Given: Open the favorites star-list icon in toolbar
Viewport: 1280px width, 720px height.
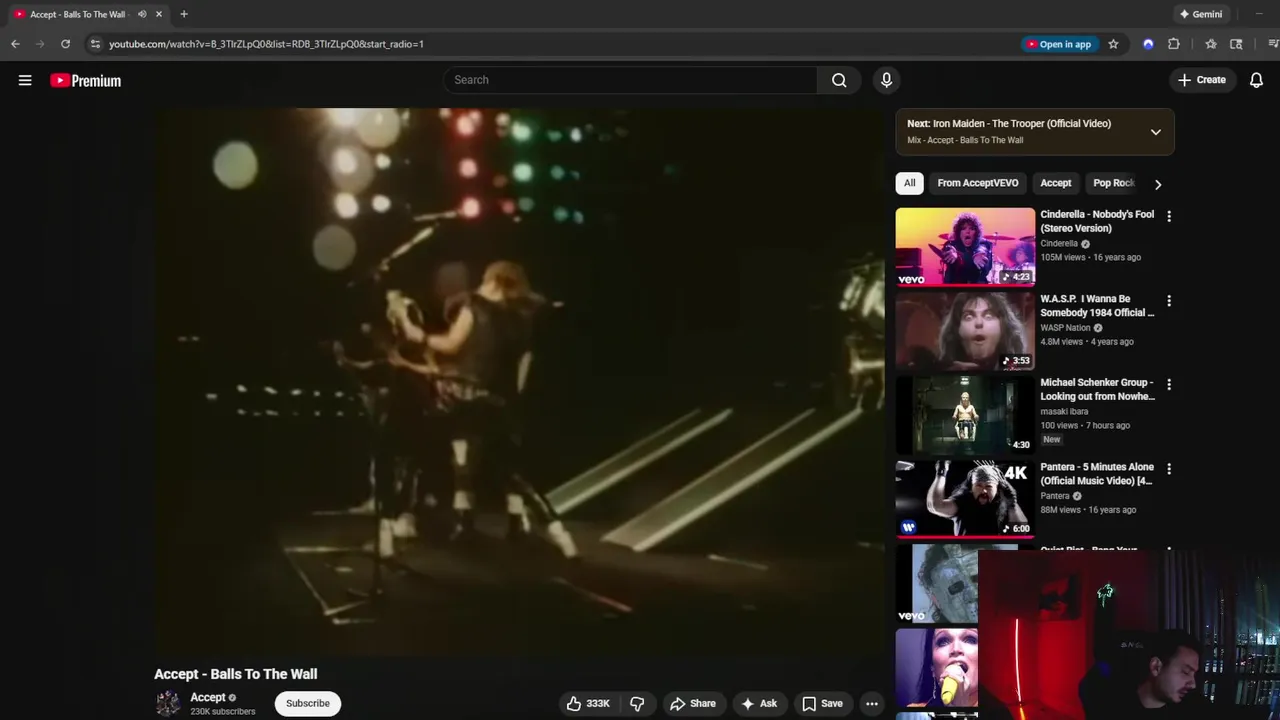Looking at the screenshot, I should [x=1211, y=44].
